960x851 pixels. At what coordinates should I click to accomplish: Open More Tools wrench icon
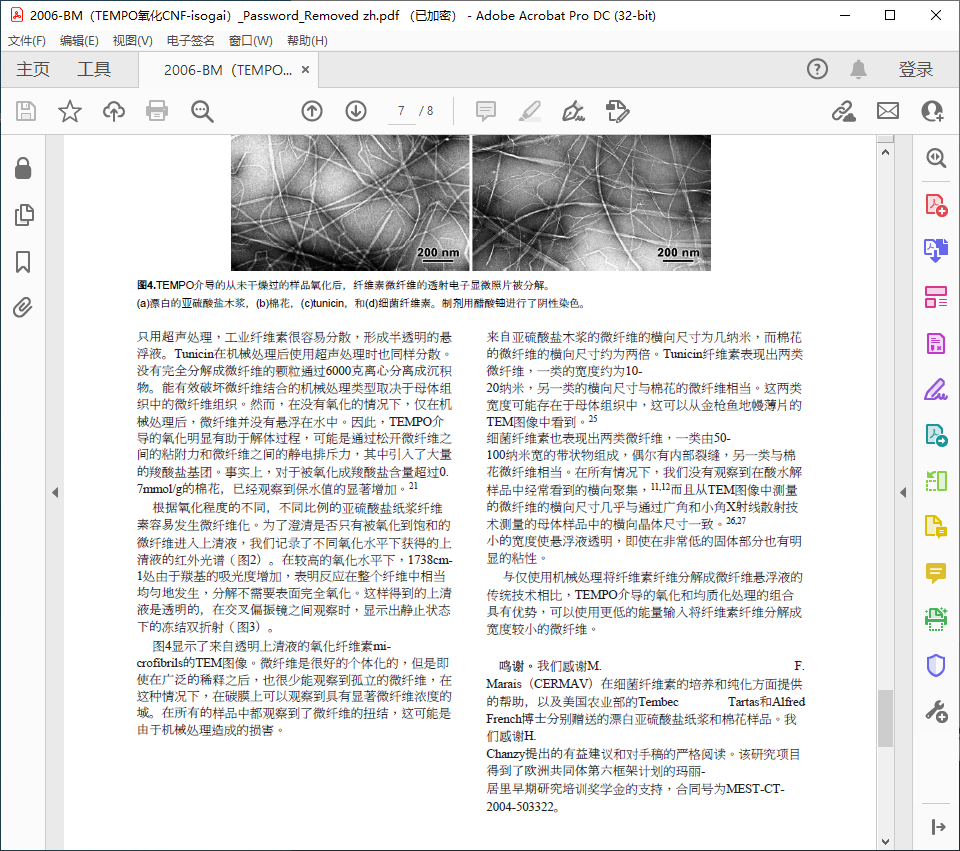936,711
